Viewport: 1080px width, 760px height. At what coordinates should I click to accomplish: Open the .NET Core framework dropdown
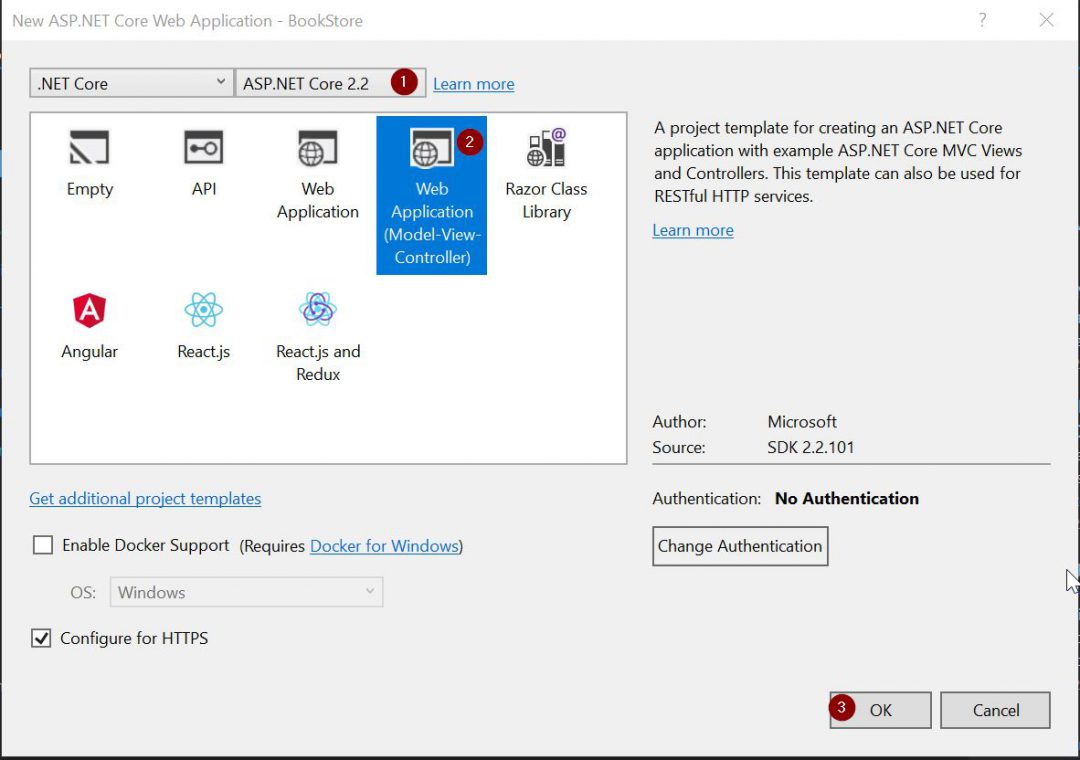click(x=131, y=84)
